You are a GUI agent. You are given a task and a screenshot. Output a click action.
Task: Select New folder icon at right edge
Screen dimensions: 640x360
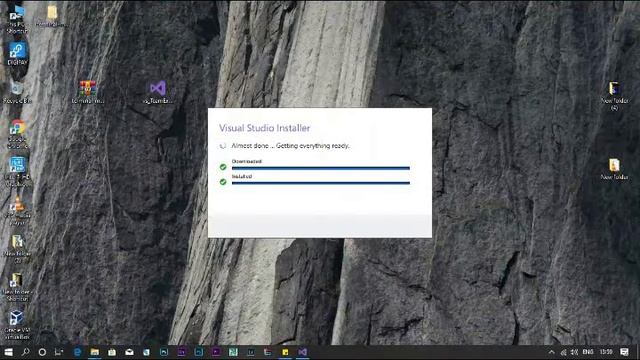(x=614, y=169)
